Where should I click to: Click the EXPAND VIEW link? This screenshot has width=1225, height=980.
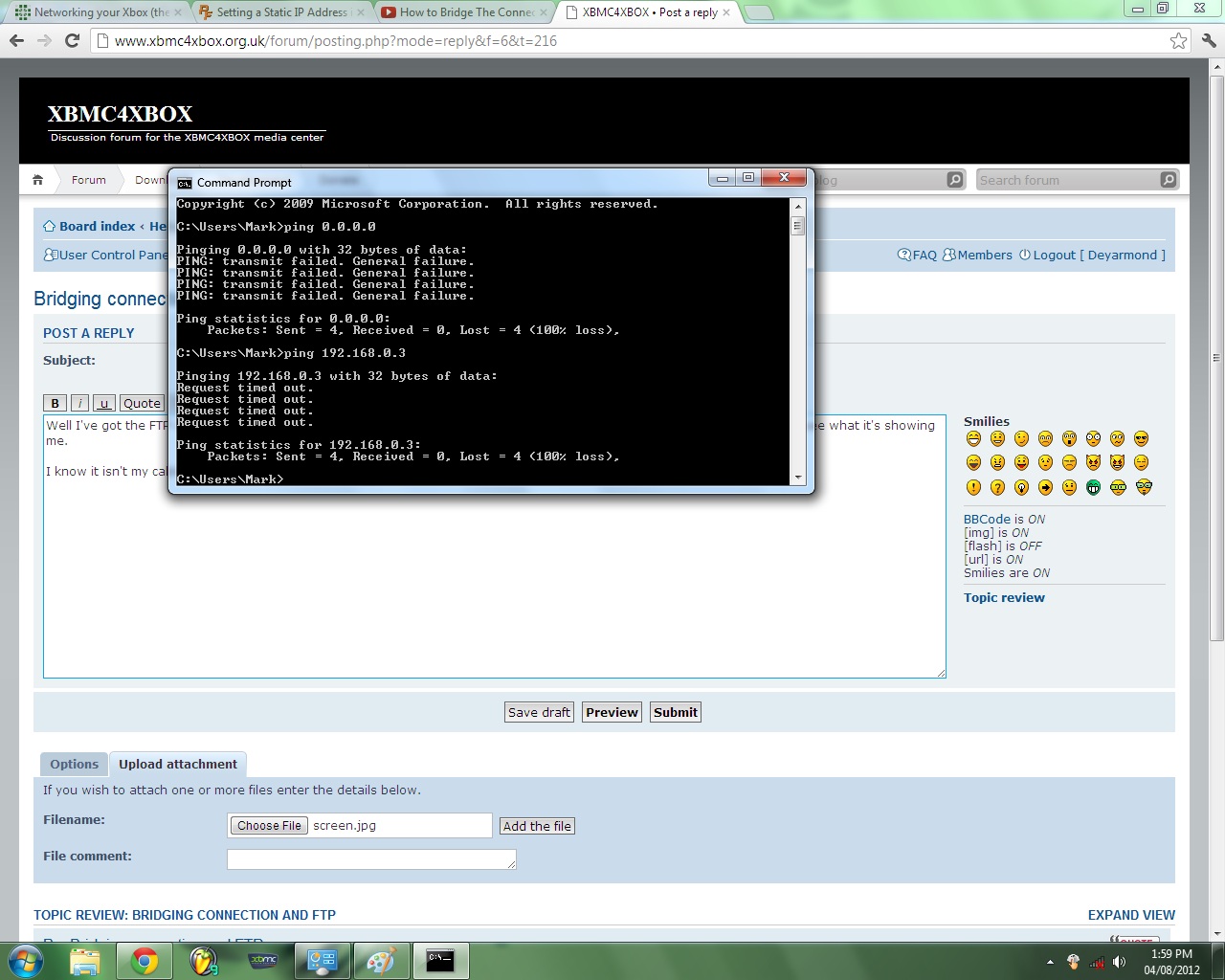[x=1131, y=915]
